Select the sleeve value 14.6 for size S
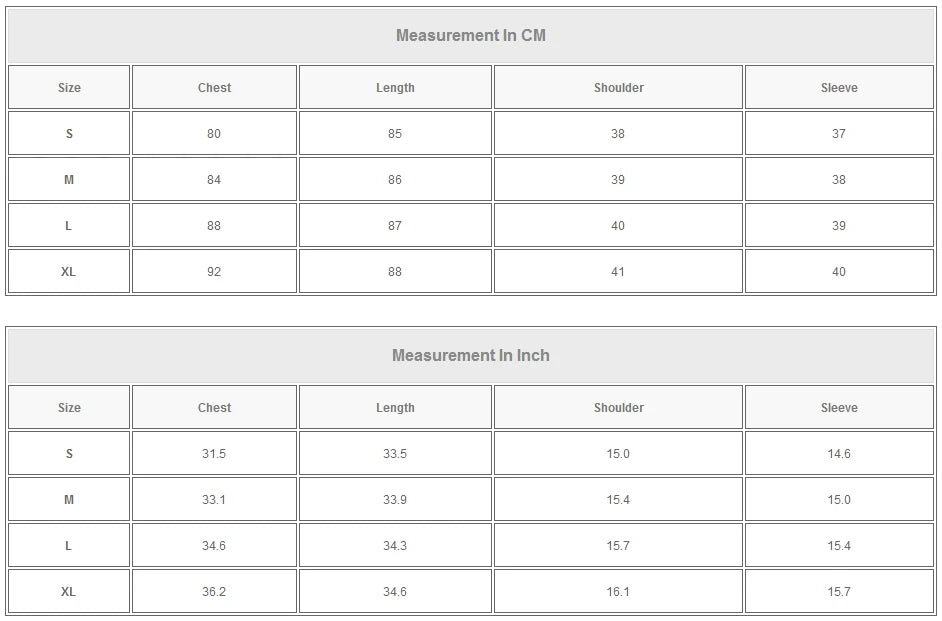The image size is (942, 621). [839, 454]
